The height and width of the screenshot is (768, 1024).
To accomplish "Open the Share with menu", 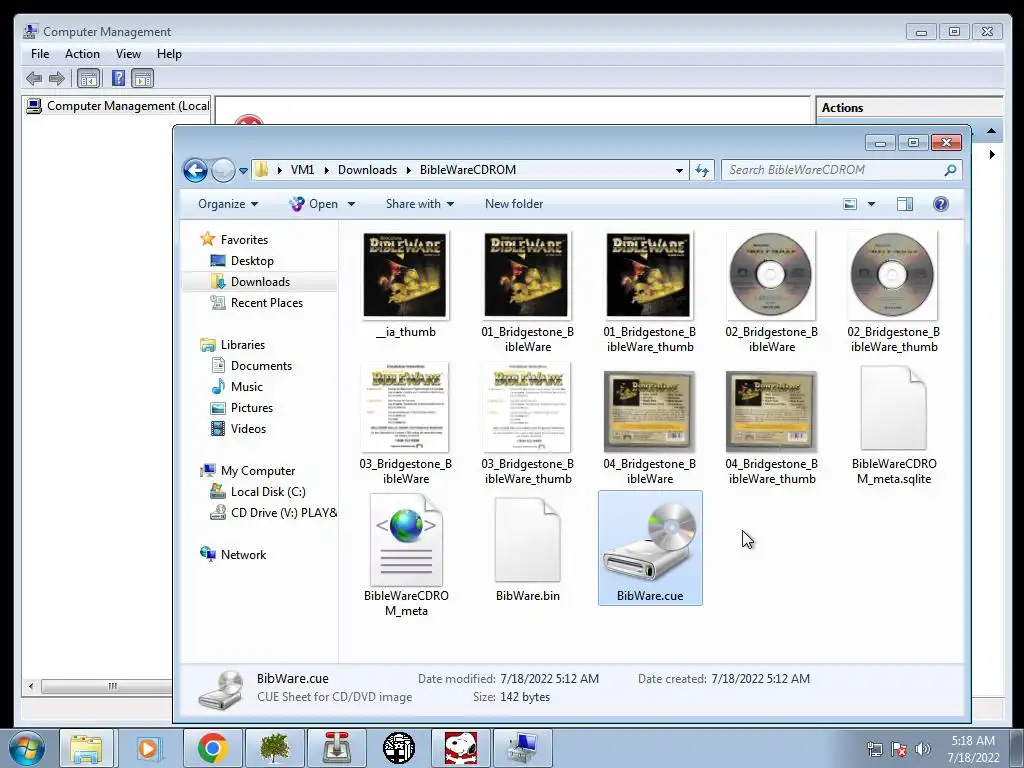I will (x=419, y=204).
